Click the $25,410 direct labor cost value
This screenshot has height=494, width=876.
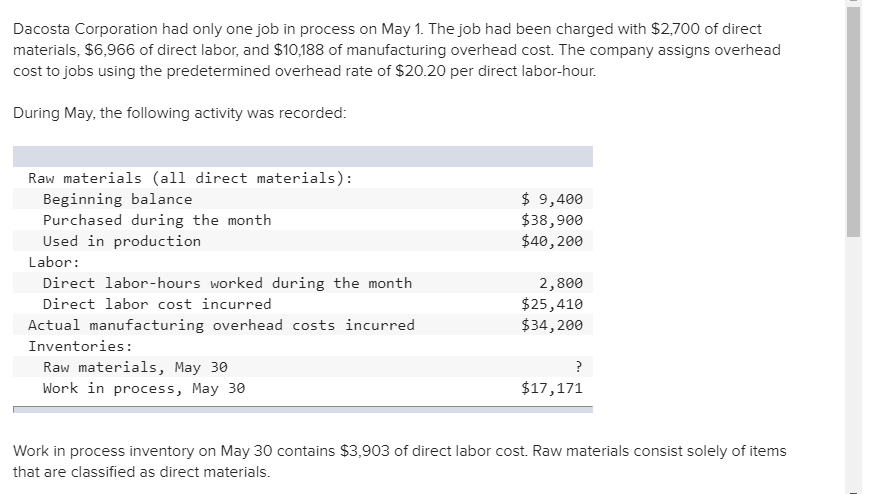pyautogui.click(x=552, y=304)
